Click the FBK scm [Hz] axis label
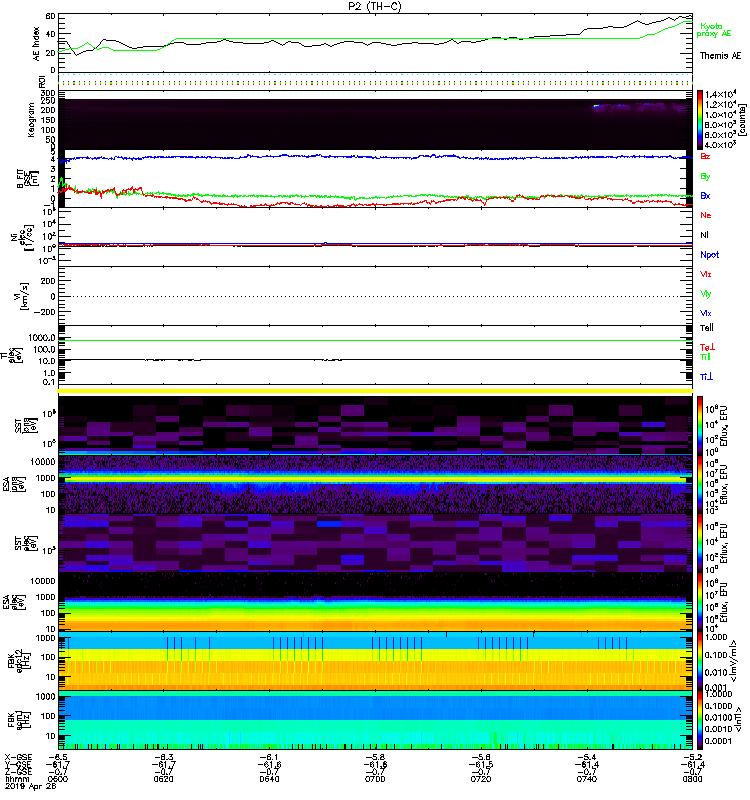This screenshot has width=750, height=800. 18,720
